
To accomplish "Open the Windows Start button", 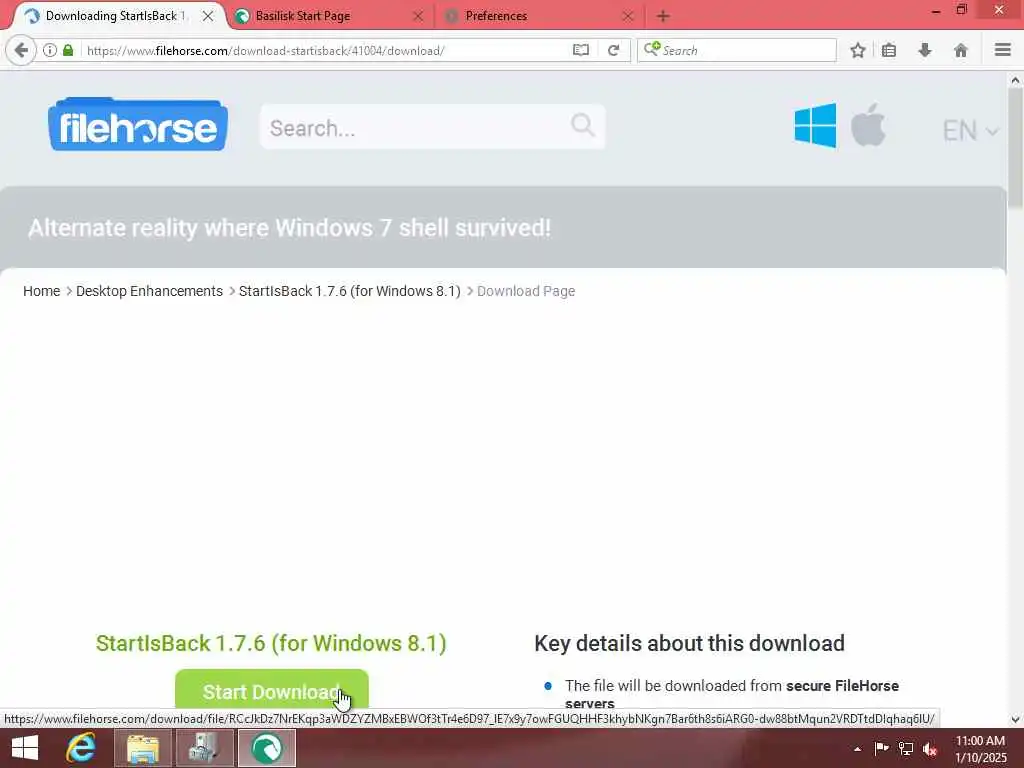I will point(25,748).
